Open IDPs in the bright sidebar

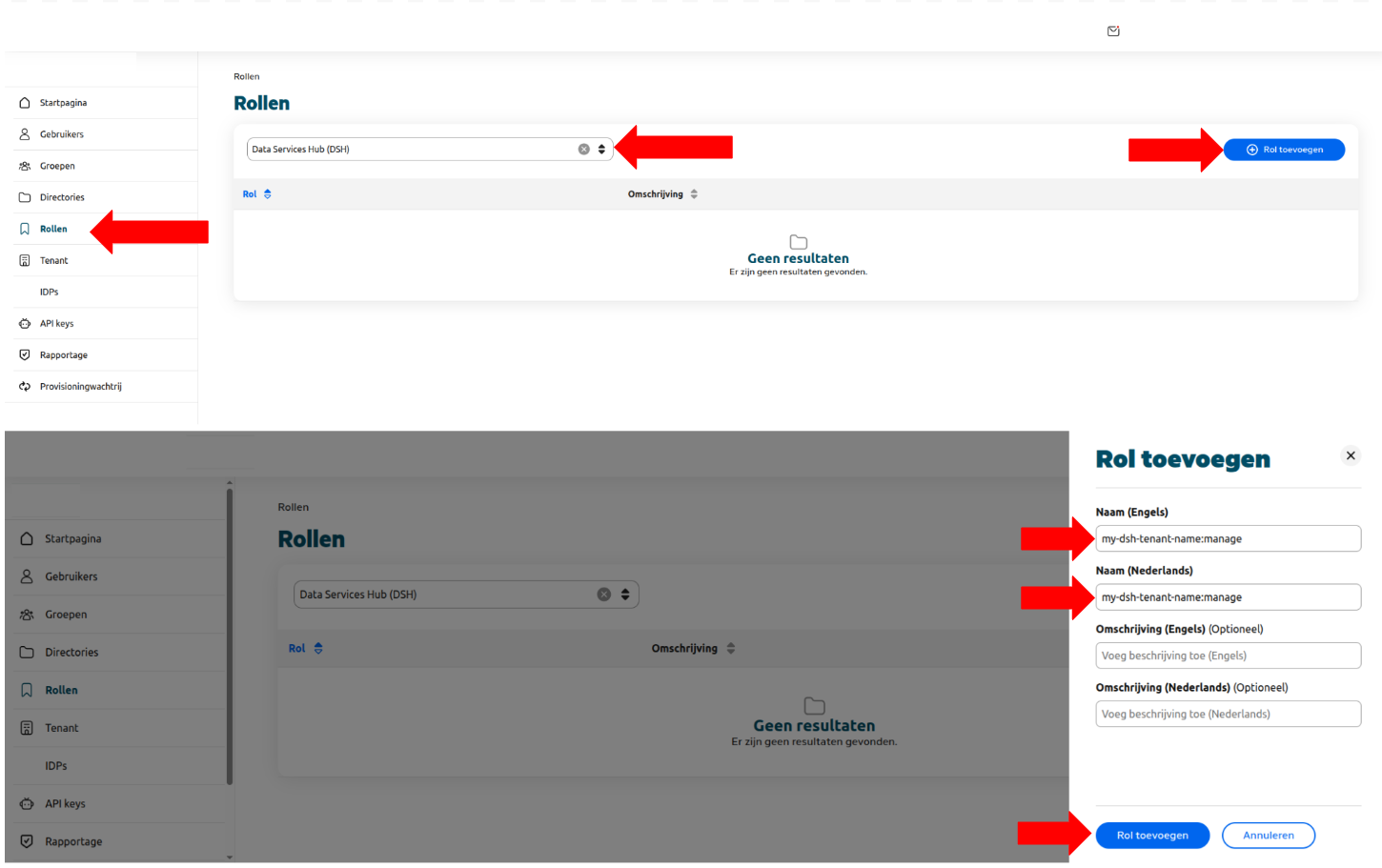click(x=50, y=293)
